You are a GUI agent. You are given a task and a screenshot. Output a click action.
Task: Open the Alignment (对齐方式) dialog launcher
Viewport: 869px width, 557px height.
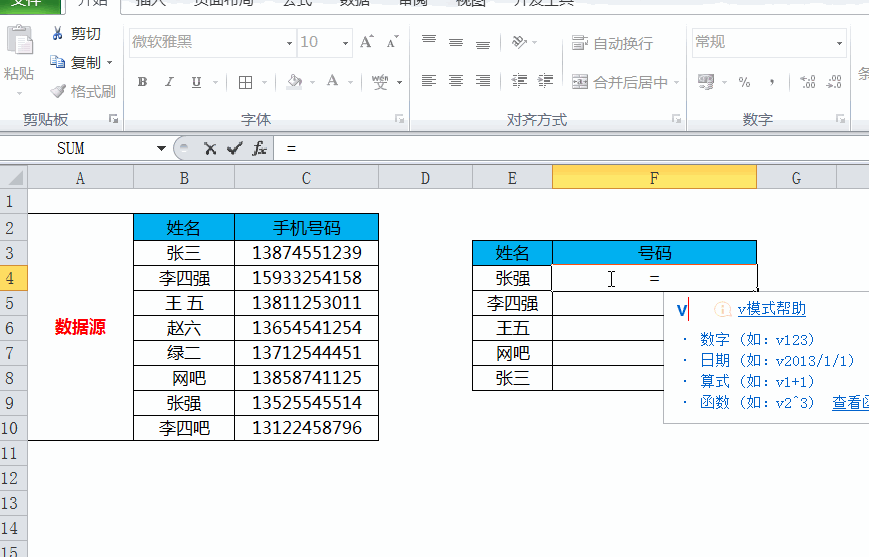click(676, 119)
